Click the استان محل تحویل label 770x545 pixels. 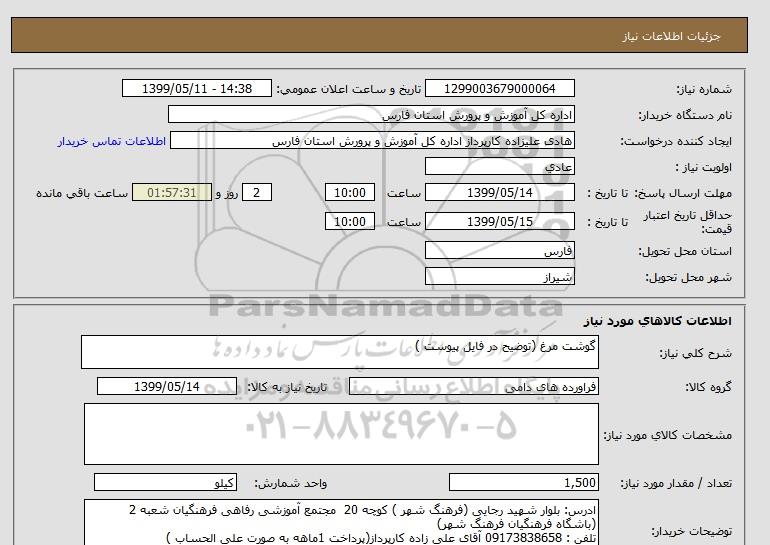click(x=685, y=251)
